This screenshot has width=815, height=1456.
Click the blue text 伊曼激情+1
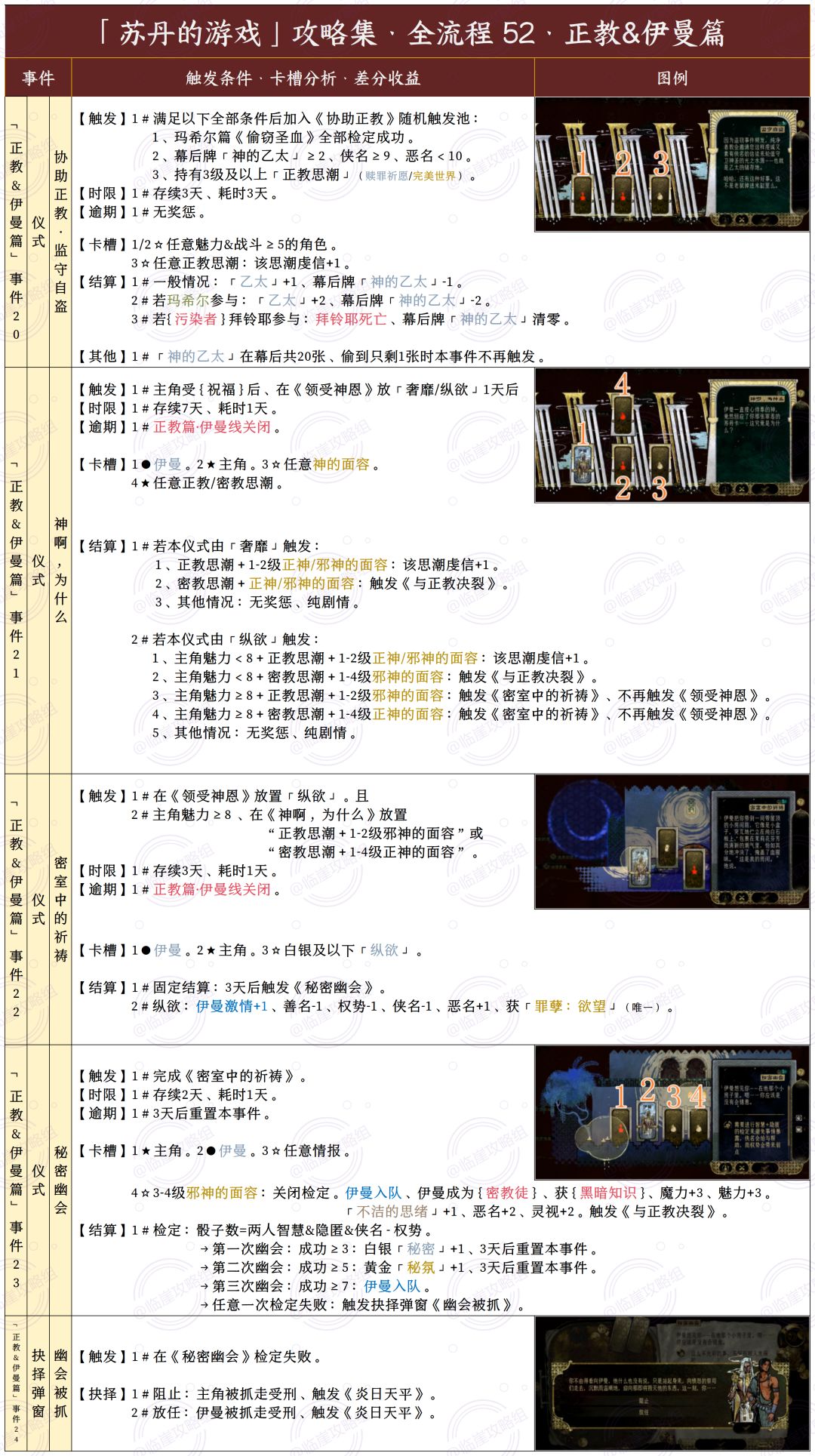coord(232,1006)
